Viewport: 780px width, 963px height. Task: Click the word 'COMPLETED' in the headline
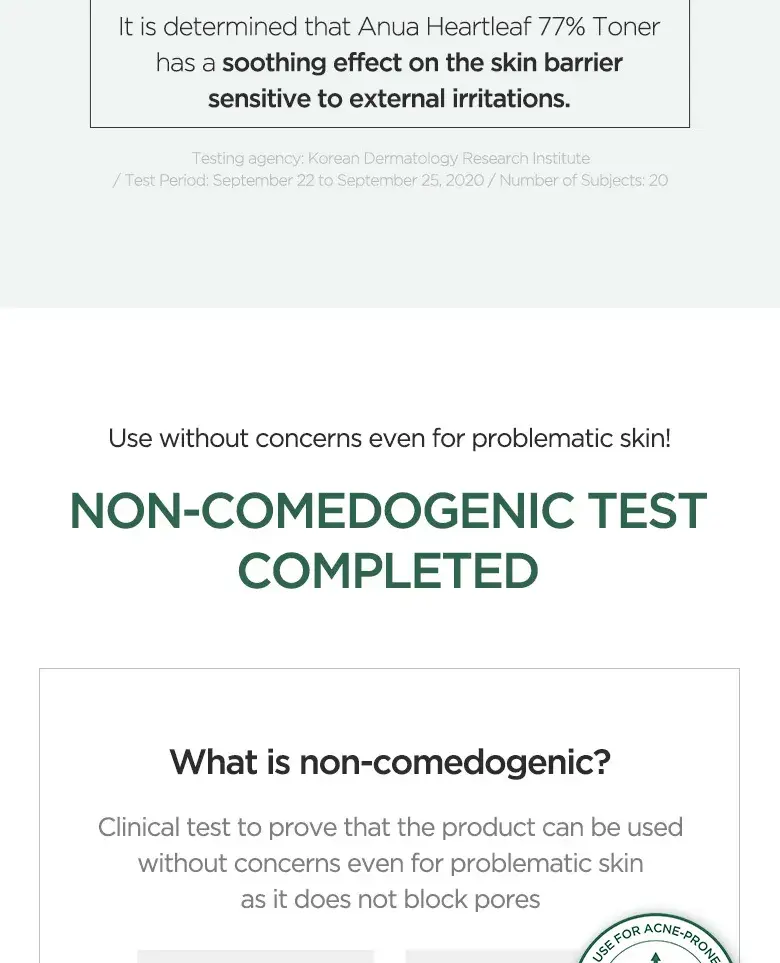[x=388, y=572]
